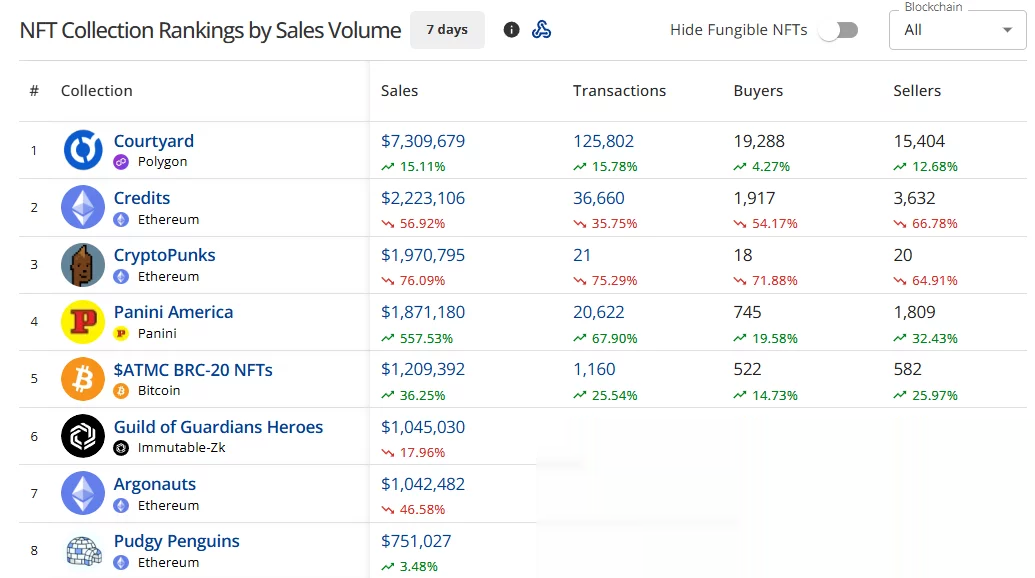Open the Argonauts collection link
The width and height of the screenshot is (1035, 578).
pyautogui.click(x=154, y=484)
